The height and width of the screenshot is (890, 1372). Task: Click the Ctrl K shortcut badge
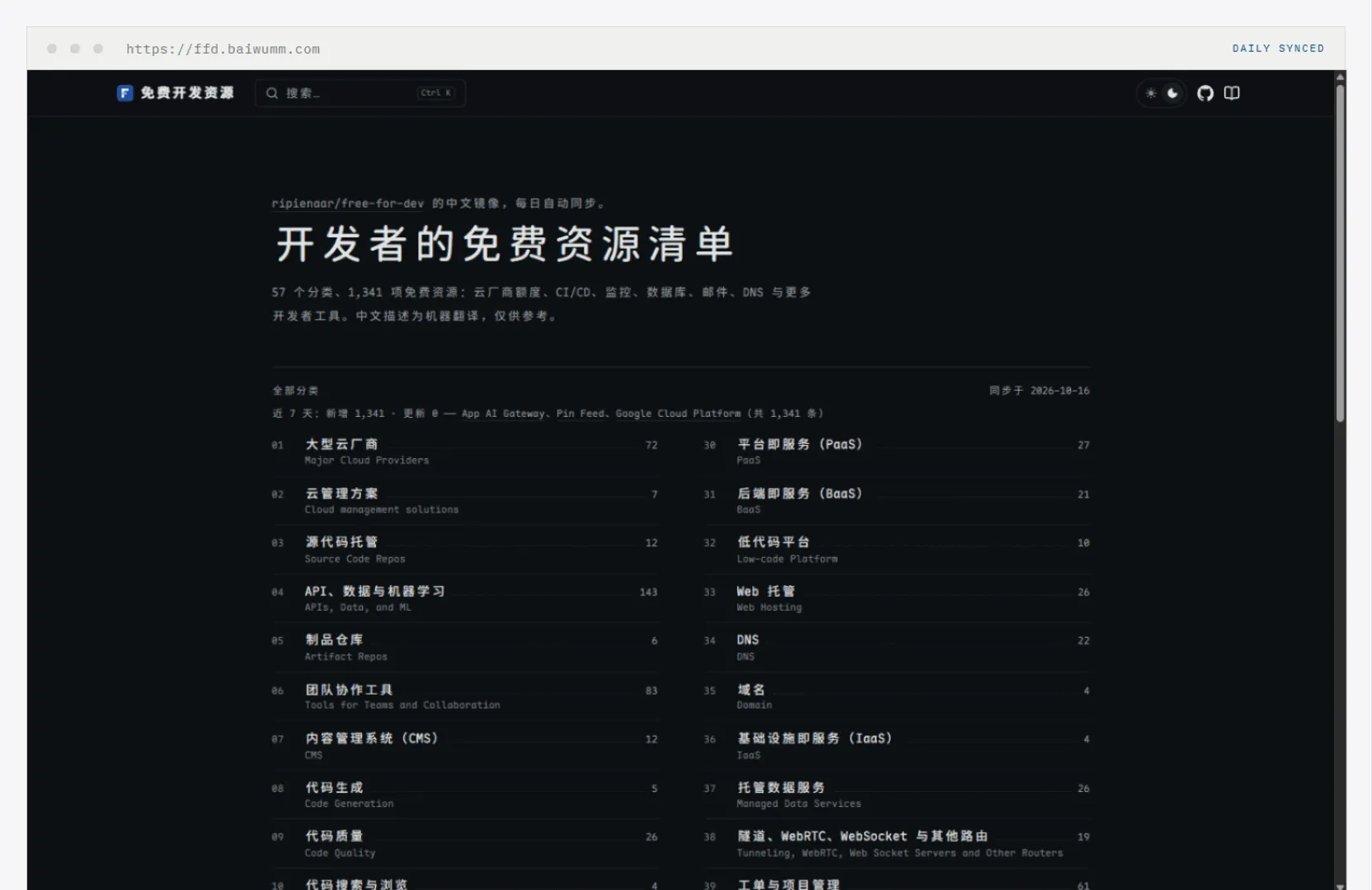click(436, 93)
